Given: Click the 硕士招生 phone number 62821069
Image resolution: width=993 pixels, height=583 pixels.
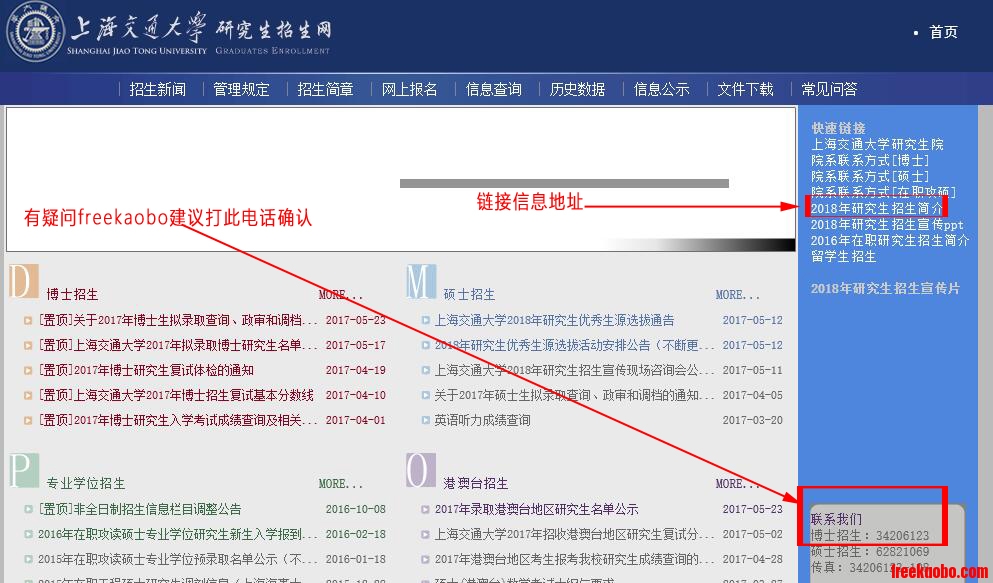Looking at the screenshot, I should pos(902,552).
